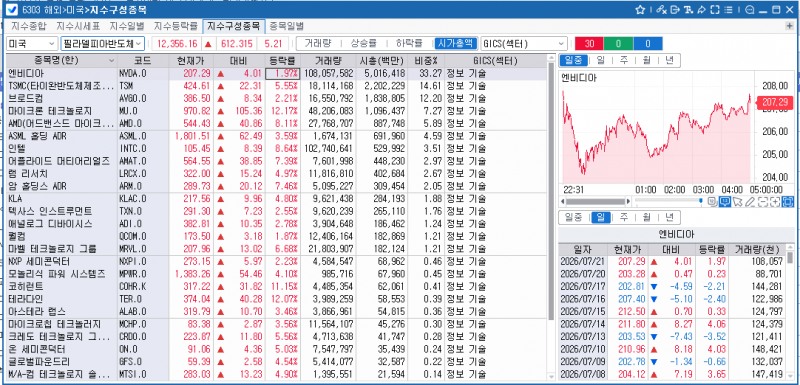Click the chart horizontal scrollbar thumb

595,201
